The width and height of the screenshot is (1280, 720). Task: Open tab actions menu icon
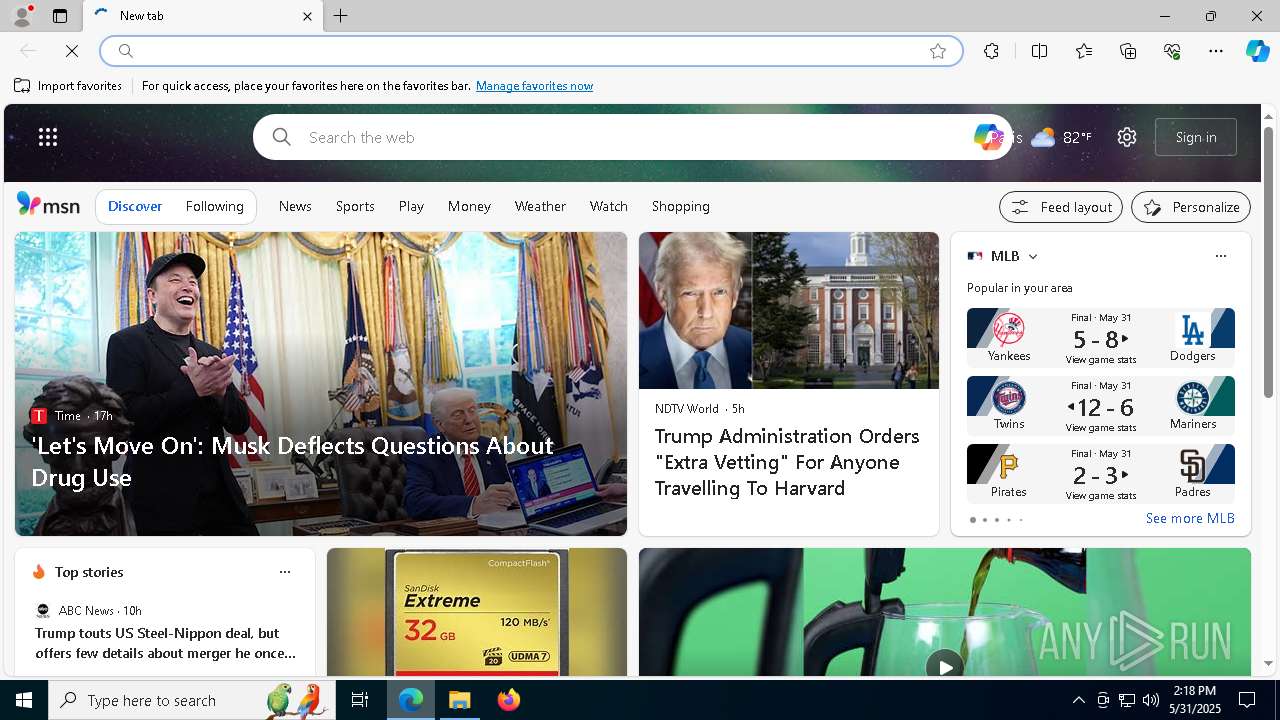pyautogui.click(x=60, y=16)
